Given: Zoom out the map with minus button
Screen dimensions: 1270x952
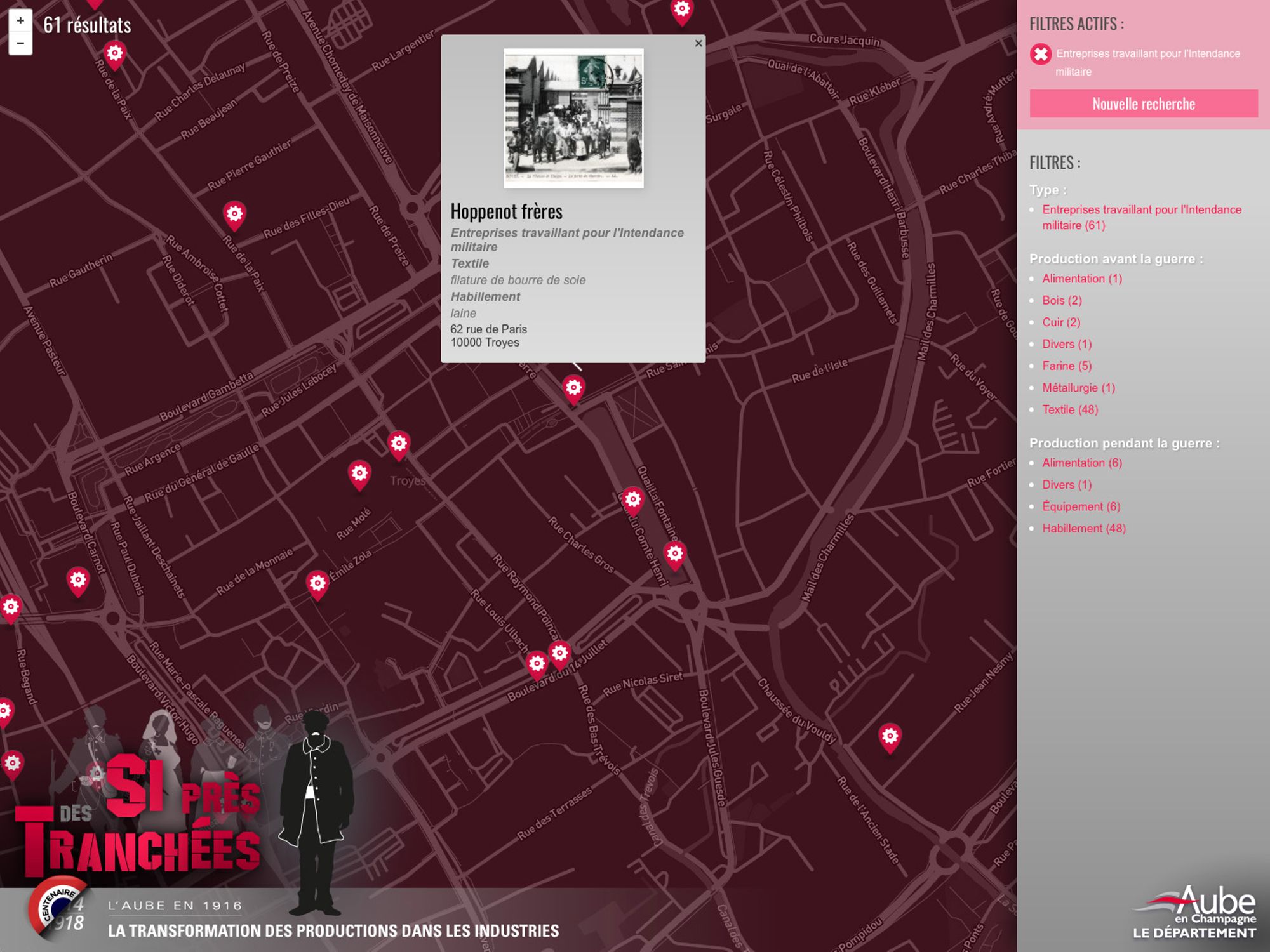Looking at the screenshot, I should pyautogui.click(x=20, y=43).
